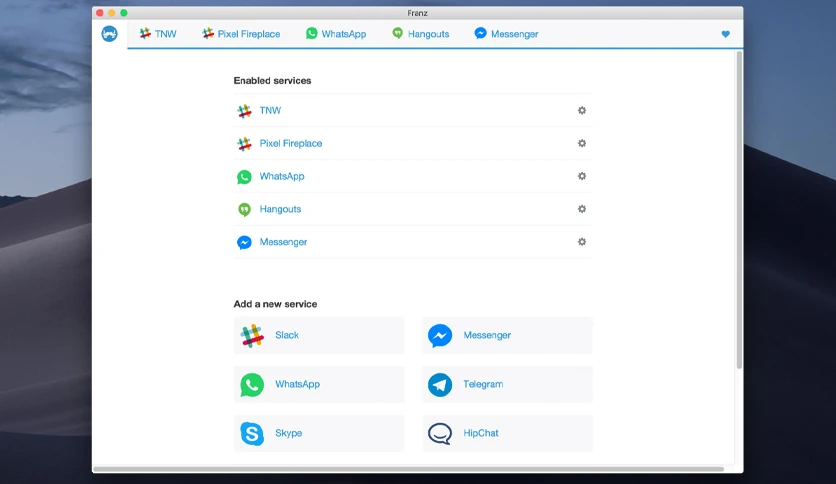Add a new Skype service

click(x=319, y=433)
